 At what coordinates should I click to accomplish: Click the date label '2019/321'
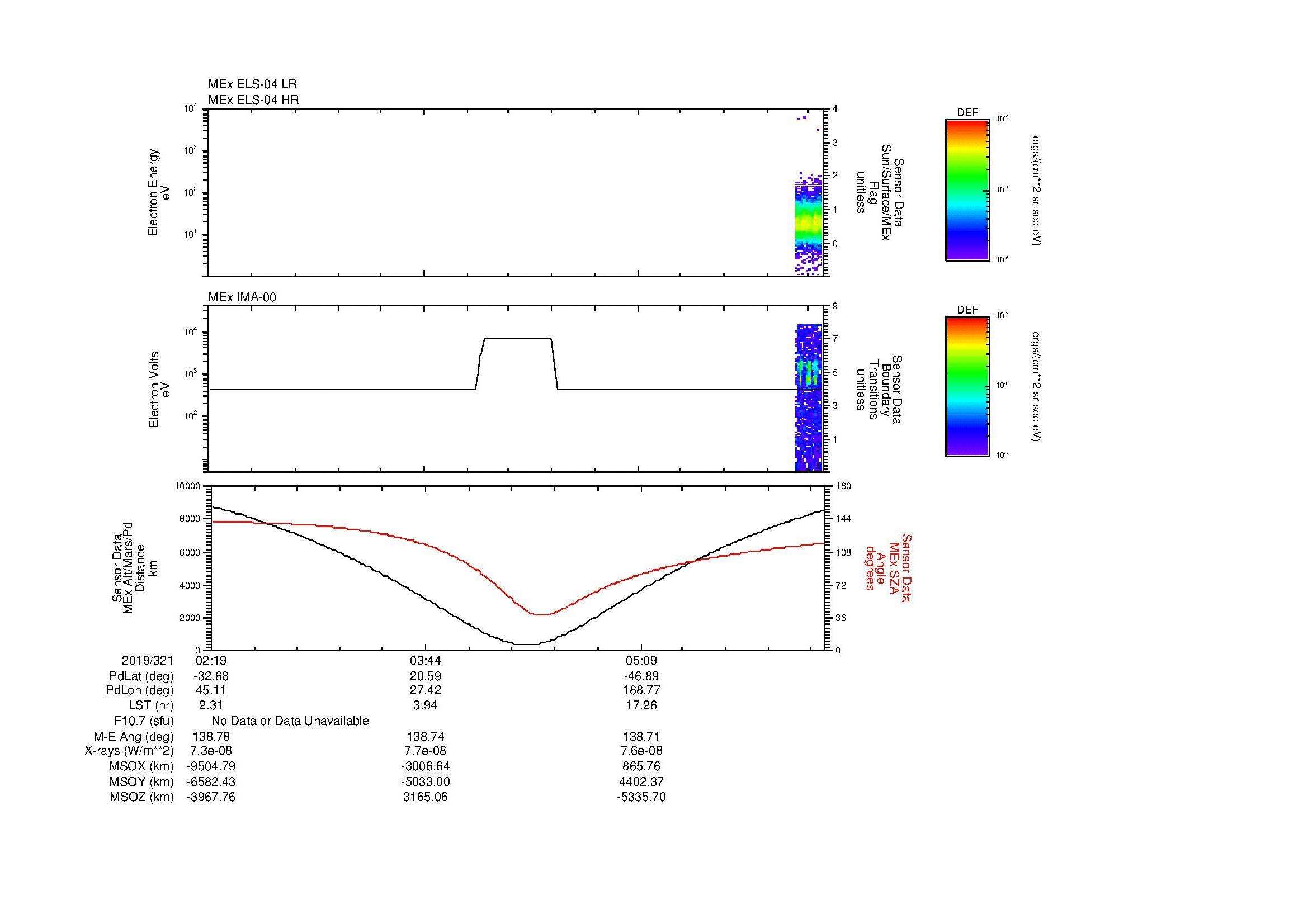148,660
